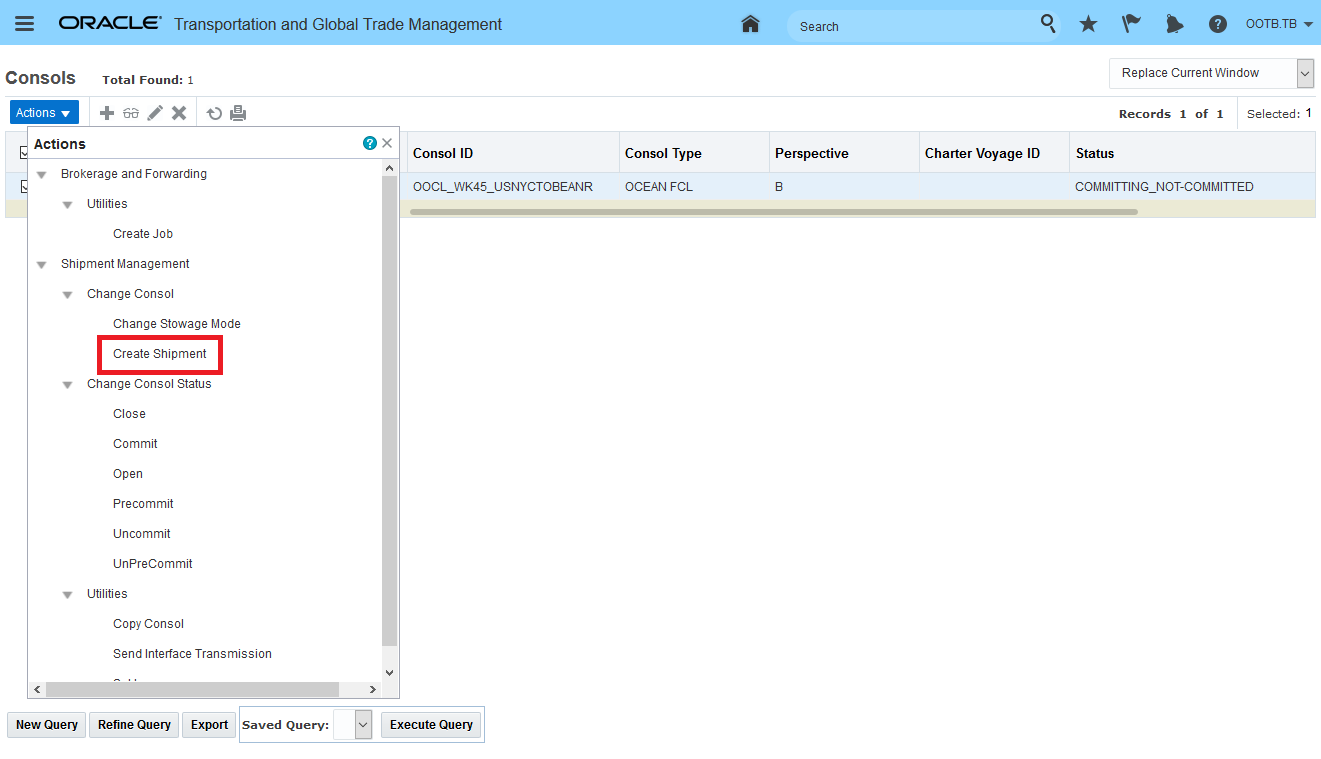
Task: Open the notifications bell icon
Action: [x=1175, y=24]
